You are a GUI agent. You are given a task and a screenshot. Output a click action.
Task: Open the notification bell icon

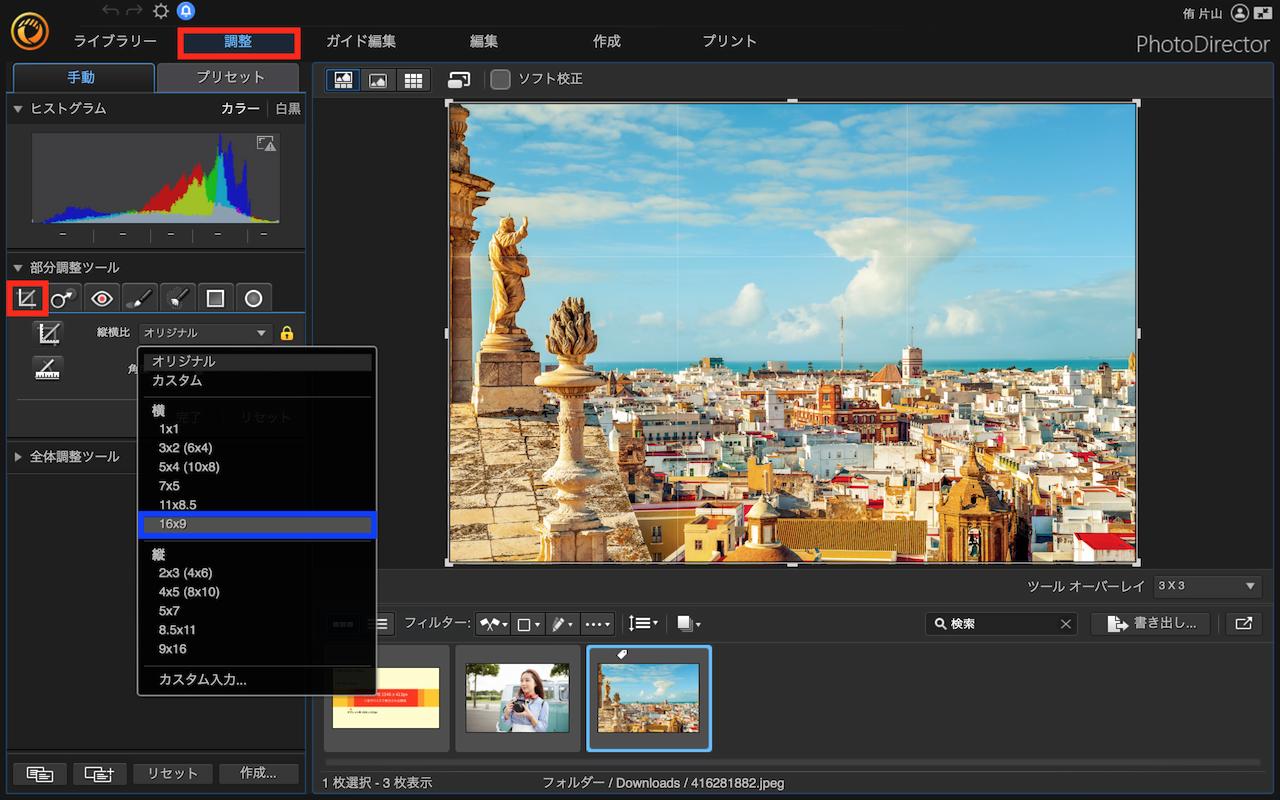tap(186, 11)
